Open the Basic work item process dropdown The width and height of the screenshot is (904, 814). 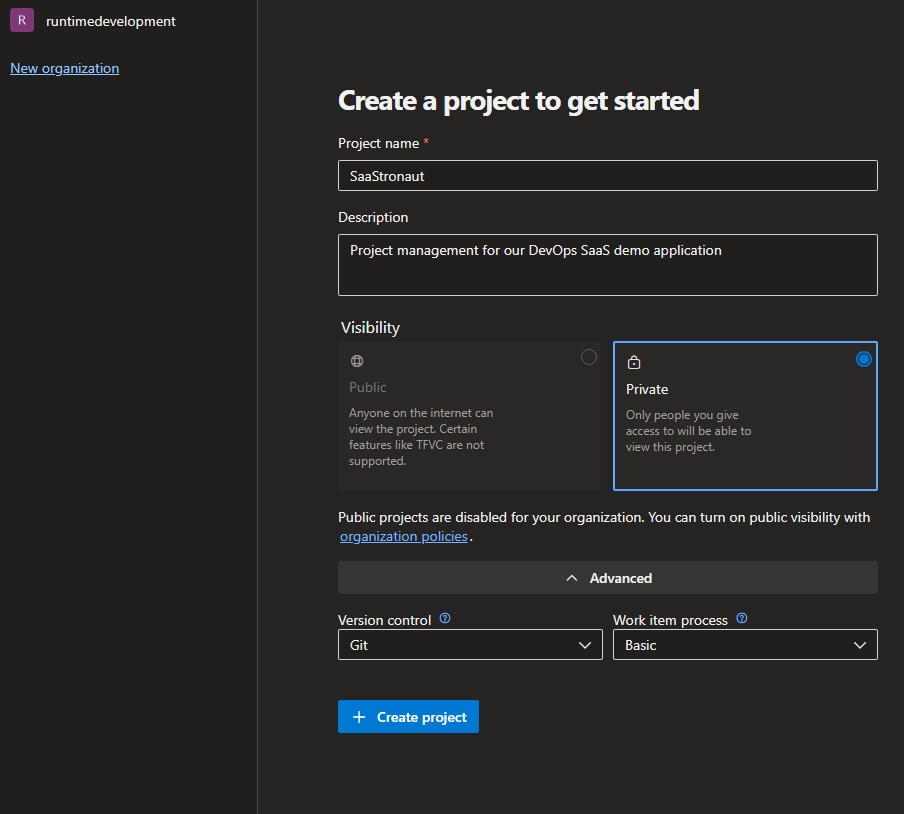(x=745, y=645)
